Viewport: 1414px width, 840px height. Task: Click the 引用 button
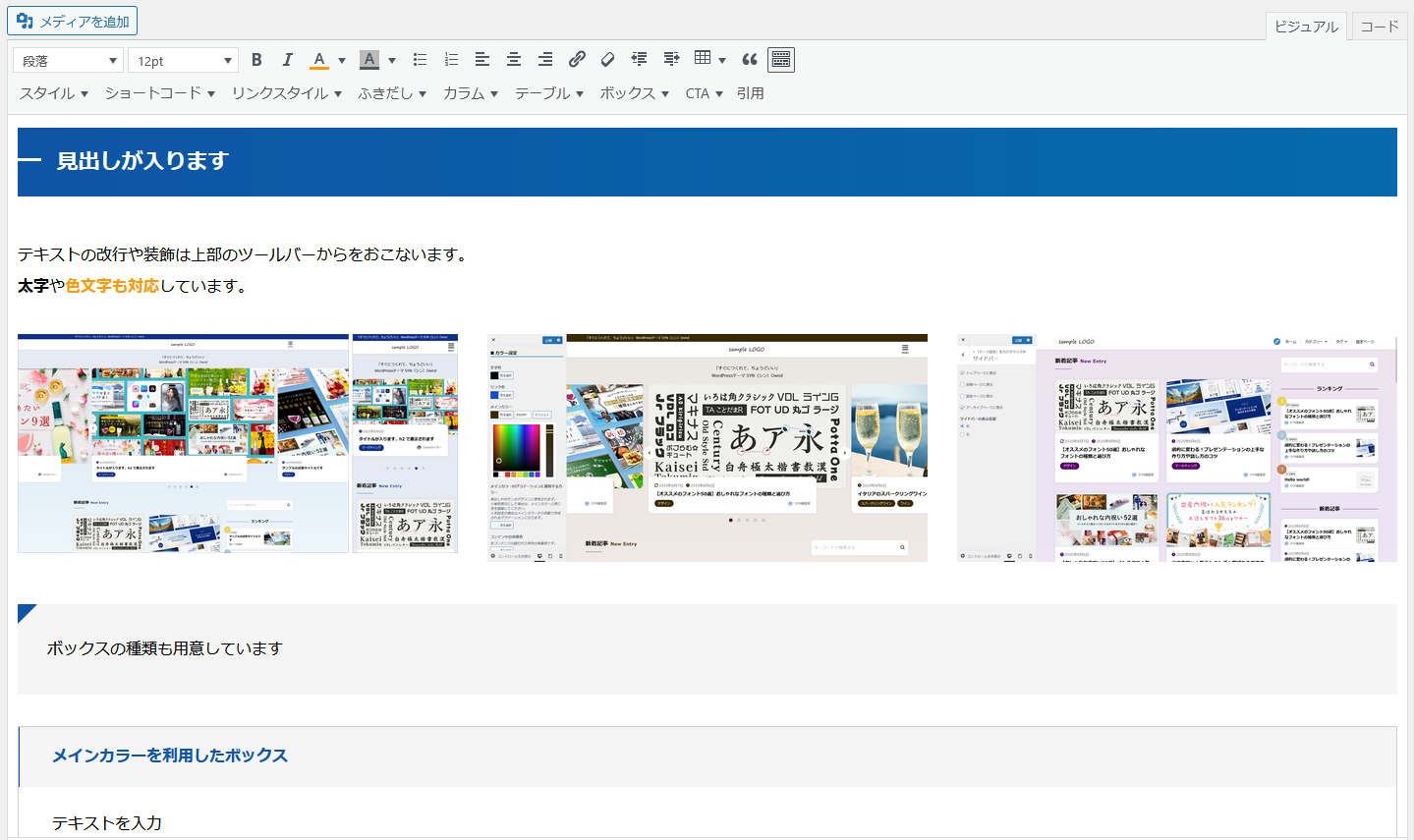(750, 93)
